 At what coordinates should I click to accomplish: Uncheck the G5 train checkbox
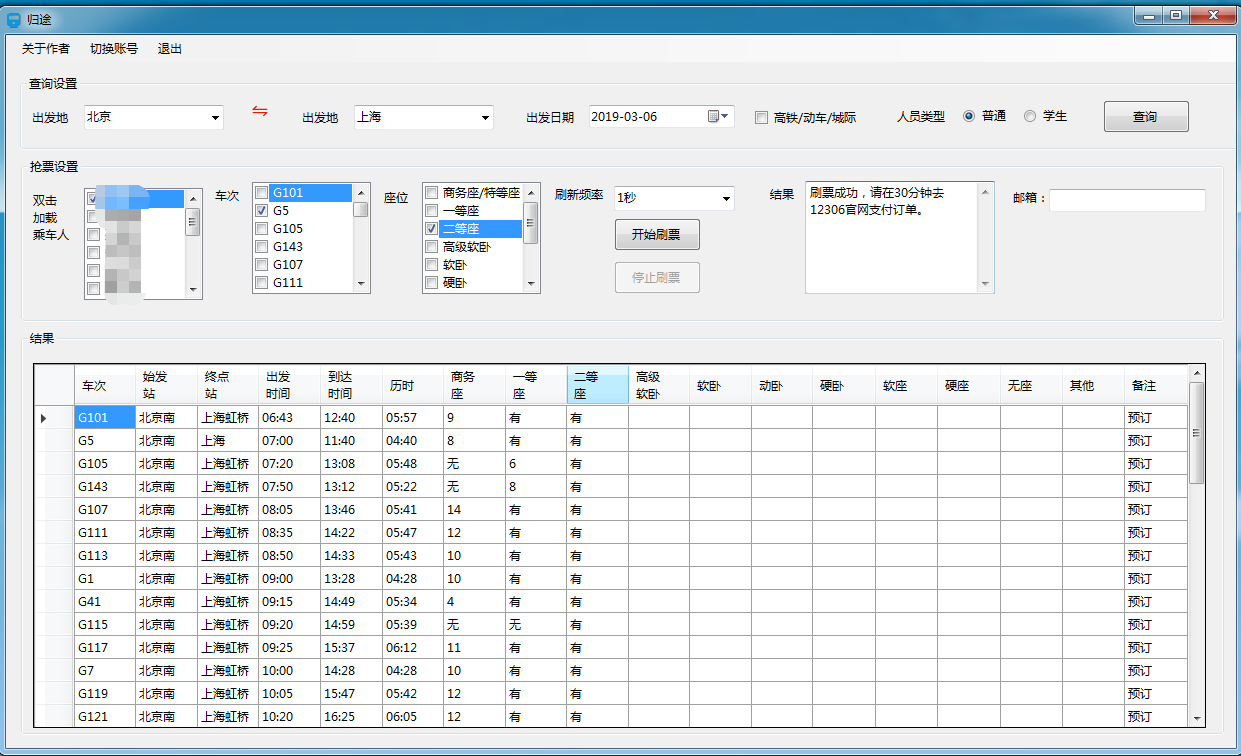[261, 210]
